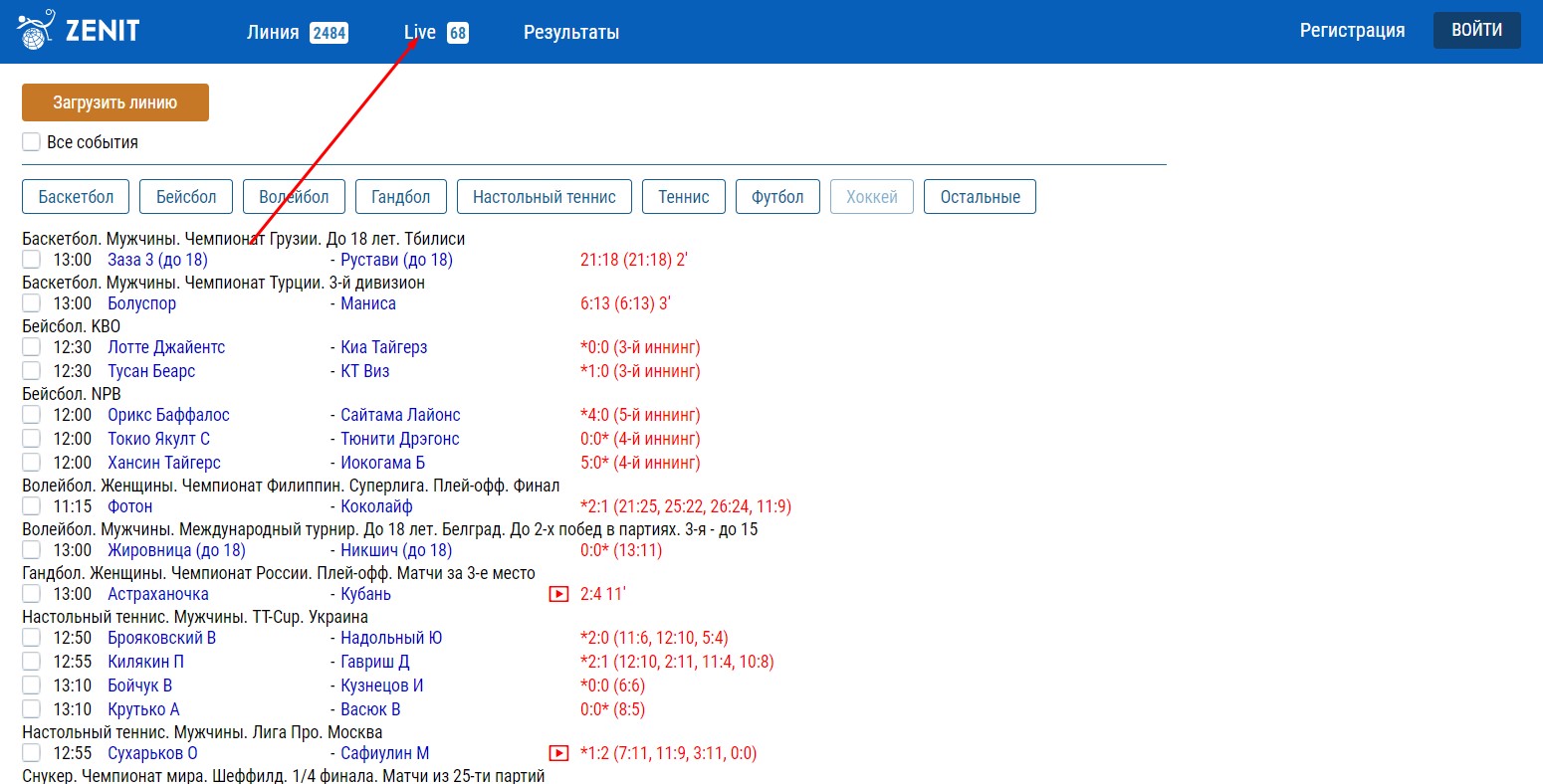1543x784 pixels.
Task: Open the Болуспор link
Action: point(141,303)
